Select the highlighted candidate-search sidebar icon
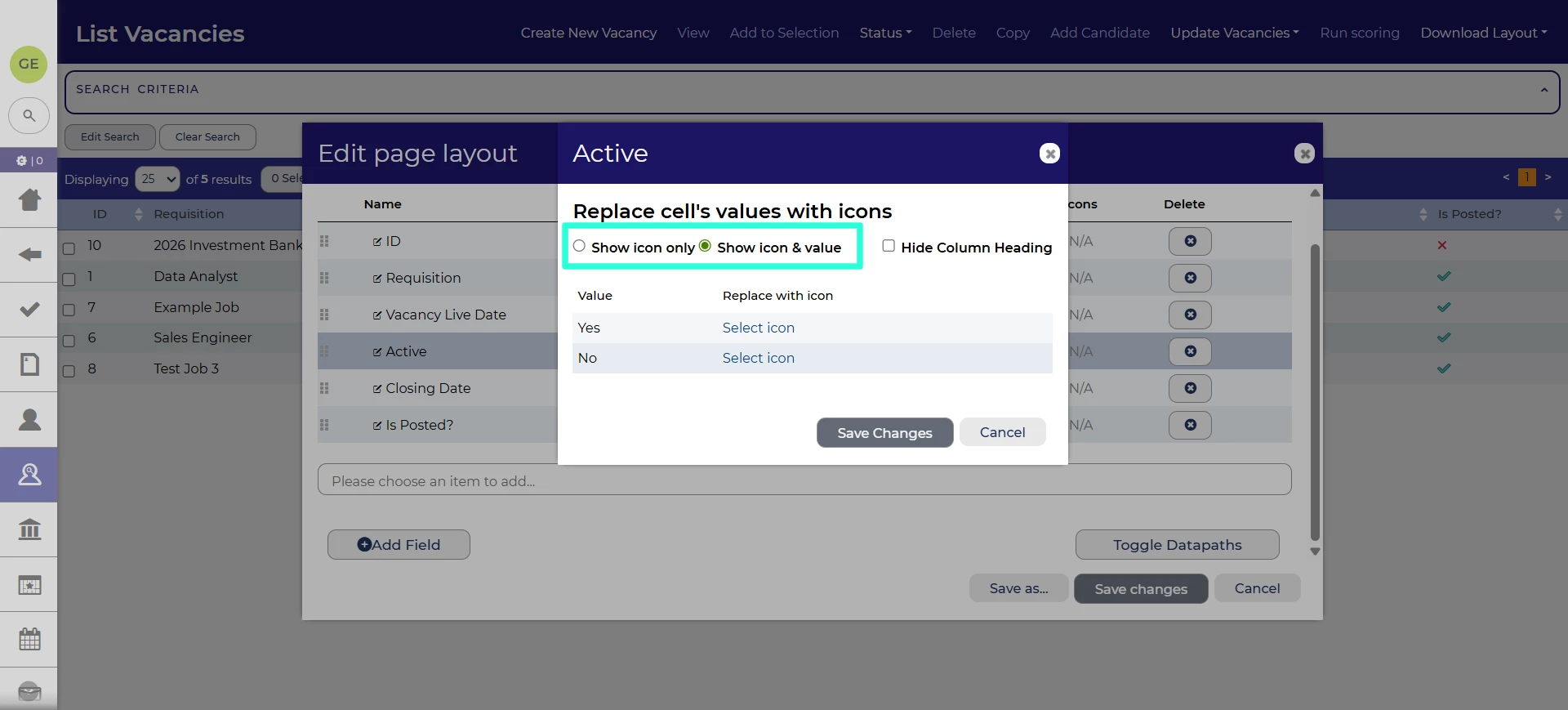The image size is (1568, 710). (29, 475)
